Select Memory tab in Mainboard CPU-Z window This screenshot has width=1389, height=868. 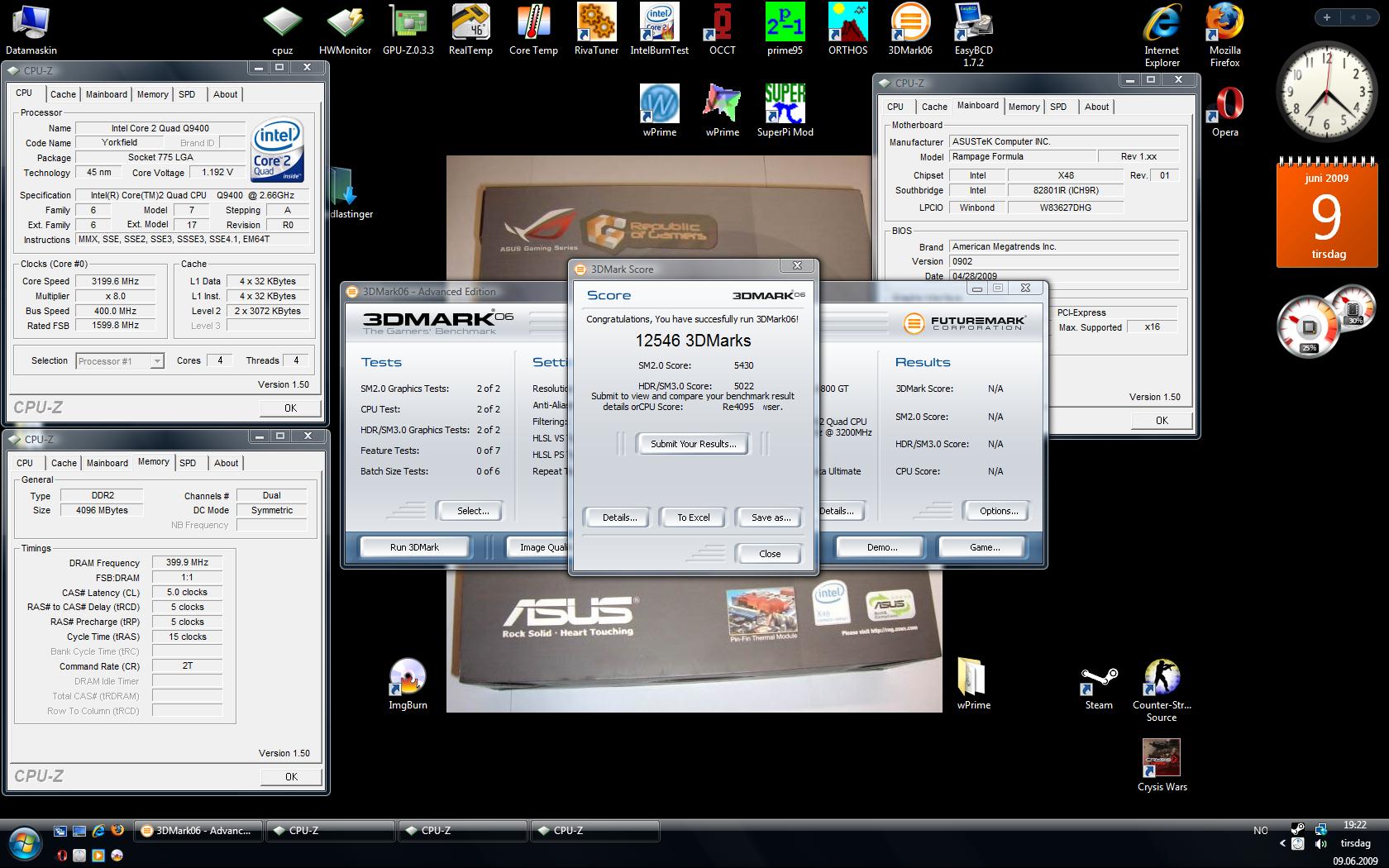1024,107
